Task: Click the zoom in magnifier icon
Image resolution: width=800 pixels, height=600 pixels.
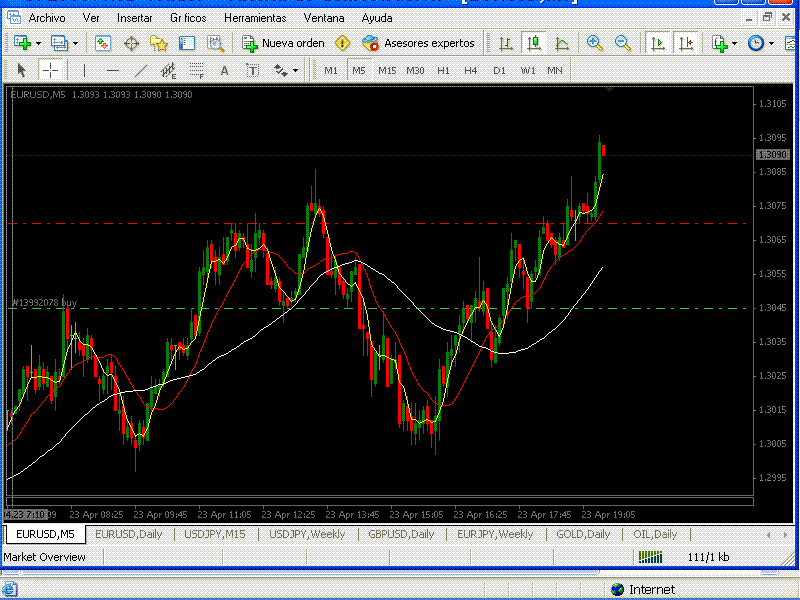Action: click(x=595, y=43)
